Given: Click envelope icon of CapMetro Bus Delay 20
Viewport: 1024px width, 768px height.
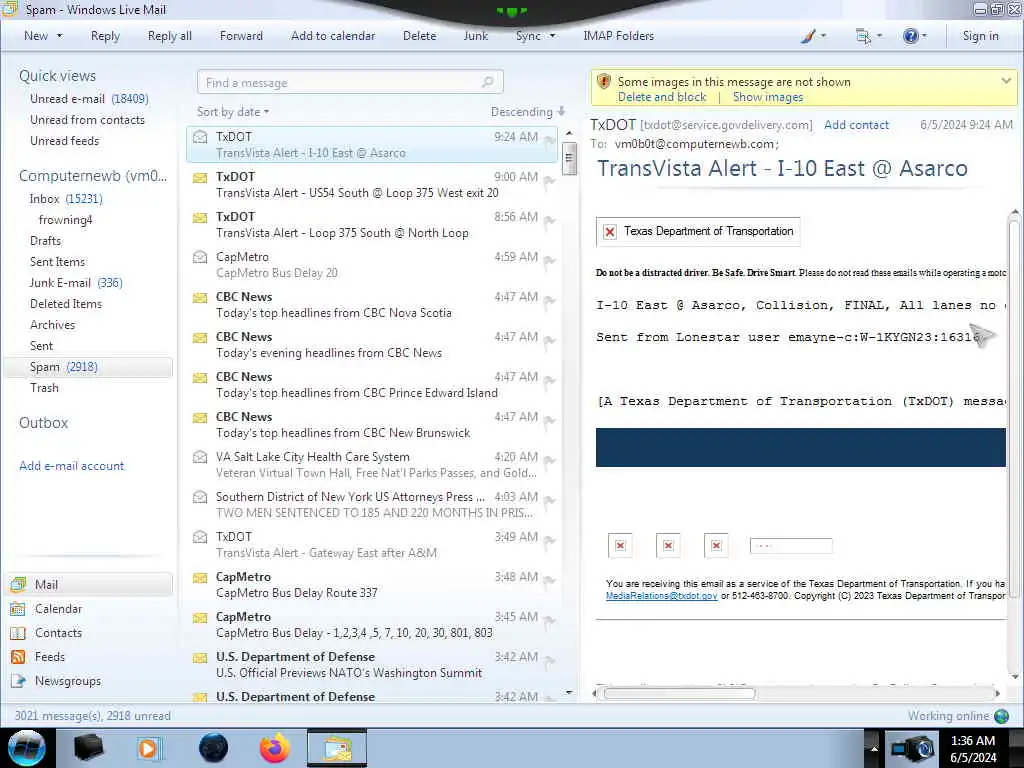Looking at the screenshot, I should click(200, 257).
